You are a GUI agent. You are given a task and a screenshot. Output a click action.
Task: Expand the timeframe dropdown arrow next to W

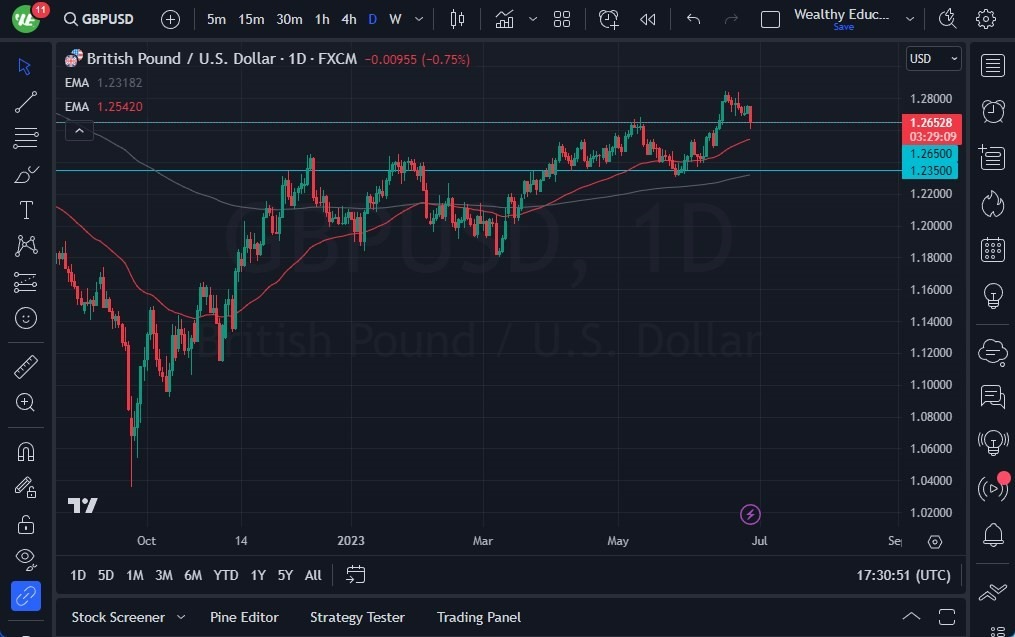(x=418, y=18)
